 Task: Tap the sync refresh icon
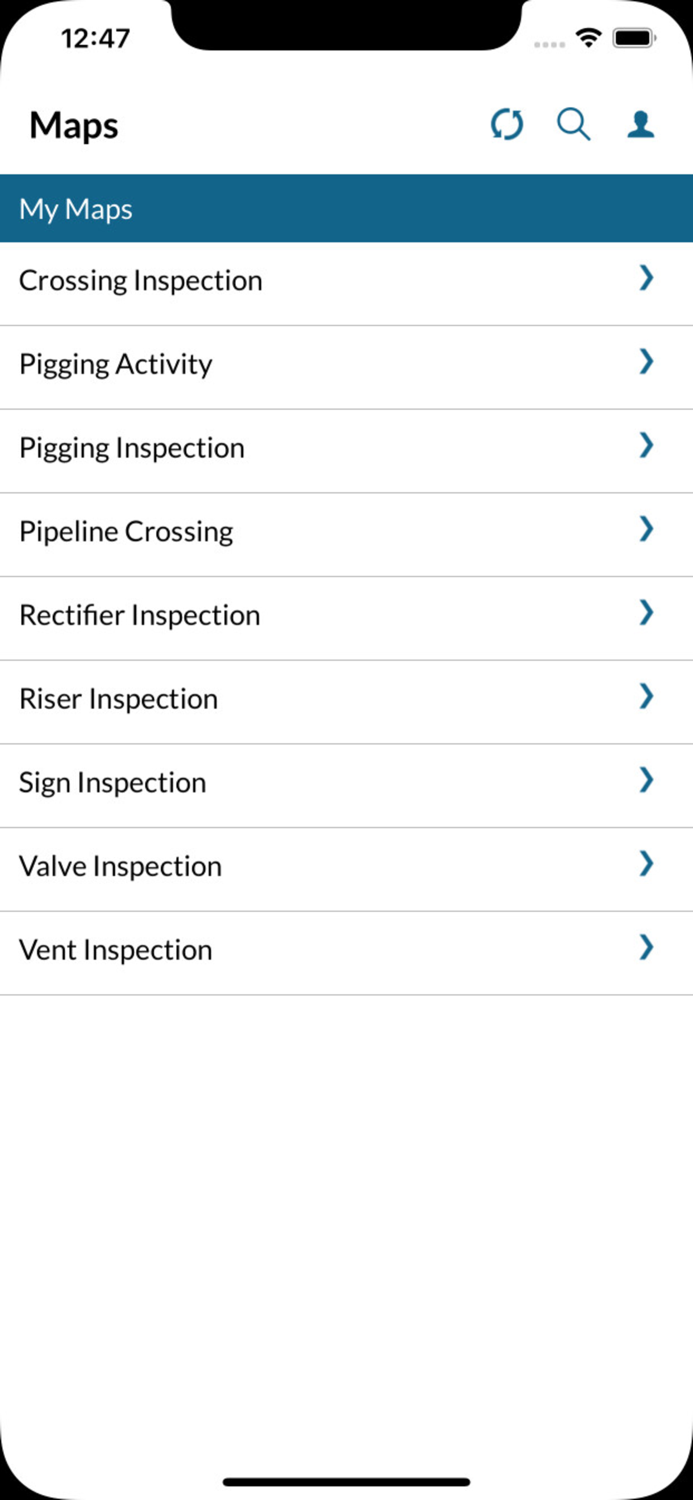507,125
